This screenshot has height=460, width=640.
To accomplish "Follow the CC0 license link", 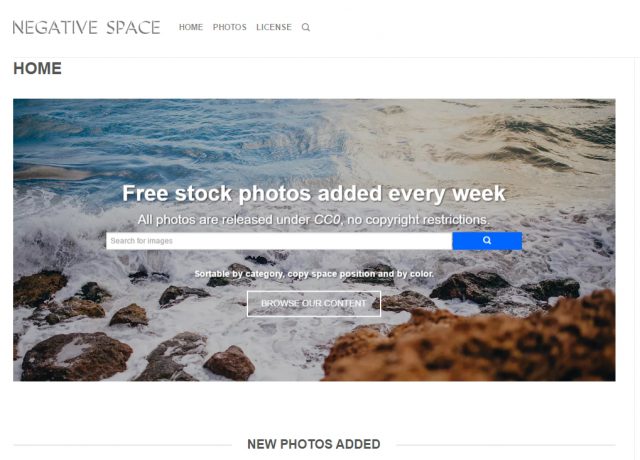I will [x=327, y=220].
